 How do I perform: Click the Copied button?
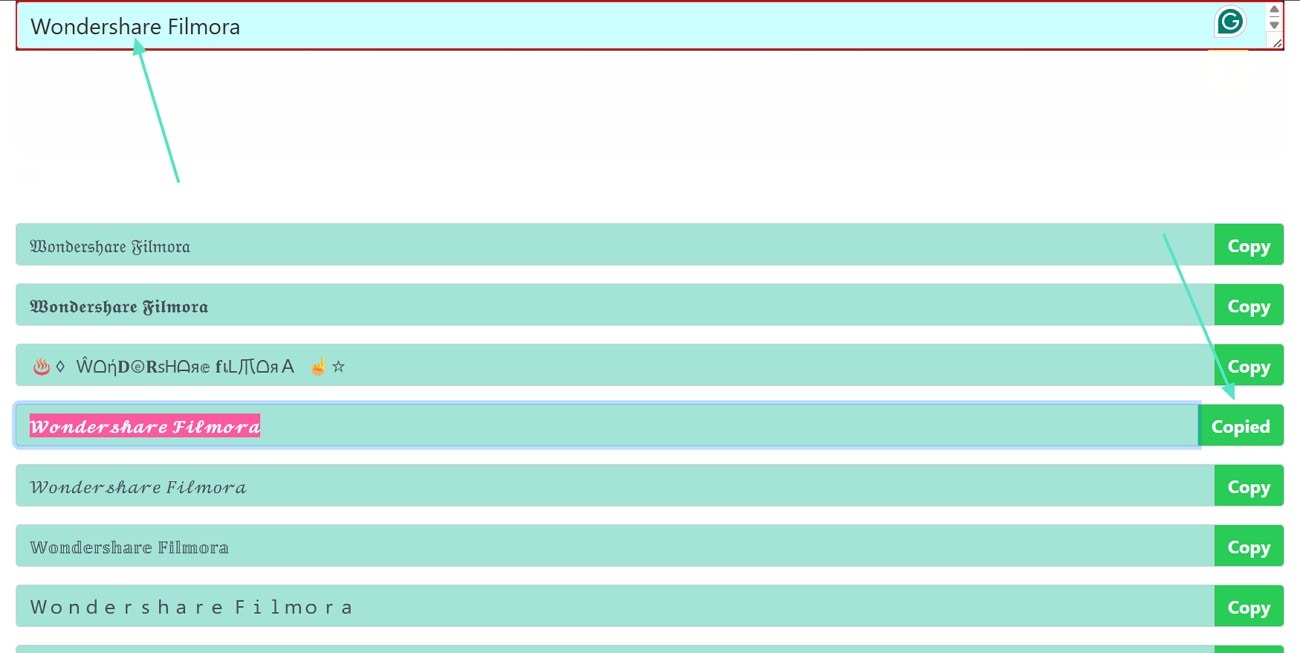point(1241,425)
